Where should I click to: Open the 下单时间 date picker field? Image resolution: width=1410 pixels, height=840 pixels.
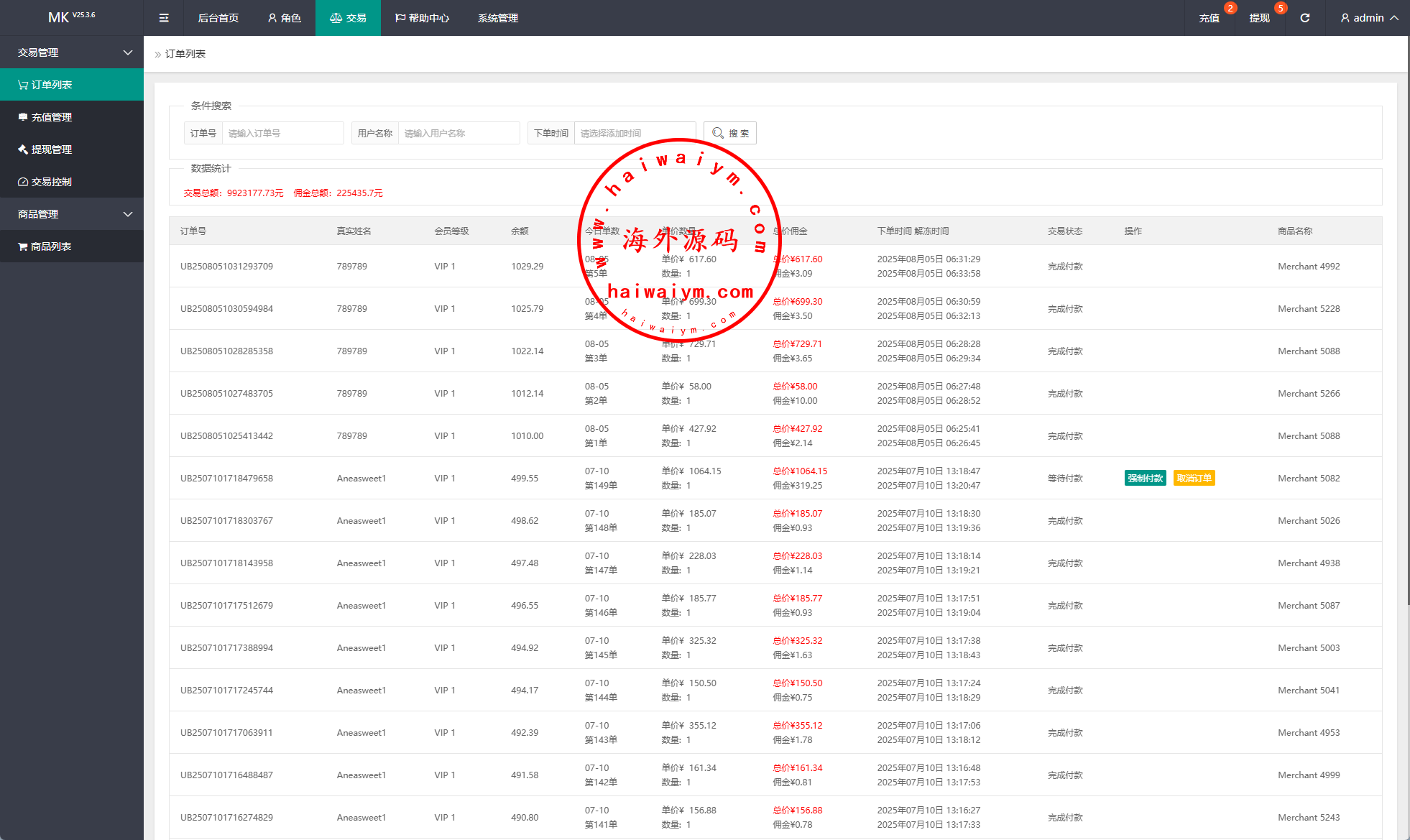pos(635,133)
